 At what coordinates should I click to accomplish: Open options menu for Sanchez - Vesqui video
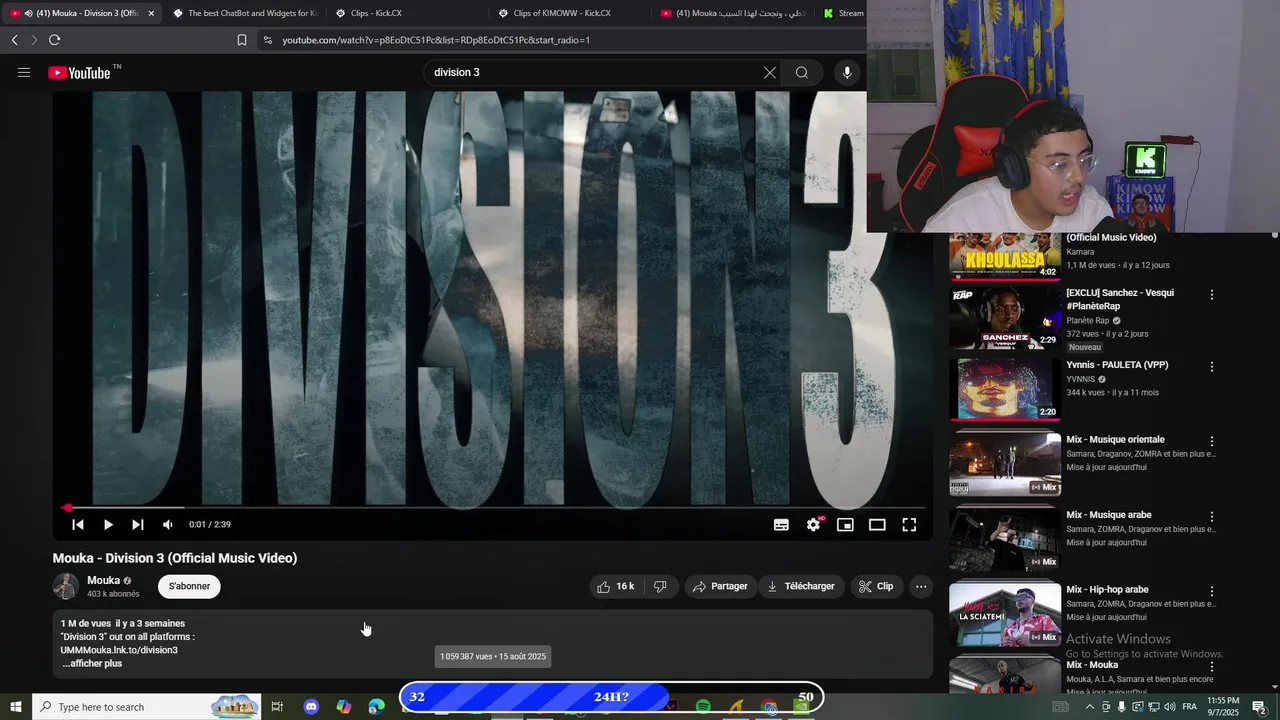pyautogui.click(x=1212, y=295)
